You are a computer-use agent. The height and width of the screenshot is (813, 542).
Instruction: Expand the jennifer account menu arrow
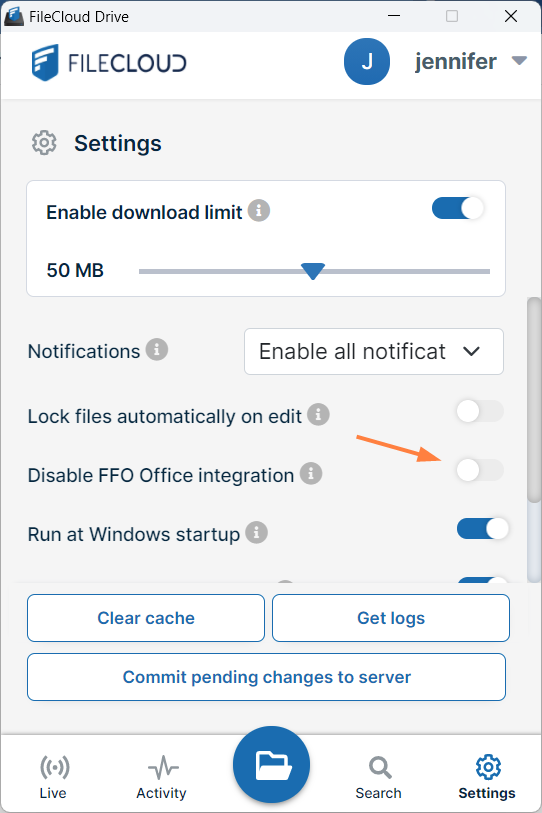[x=519, y=61]
